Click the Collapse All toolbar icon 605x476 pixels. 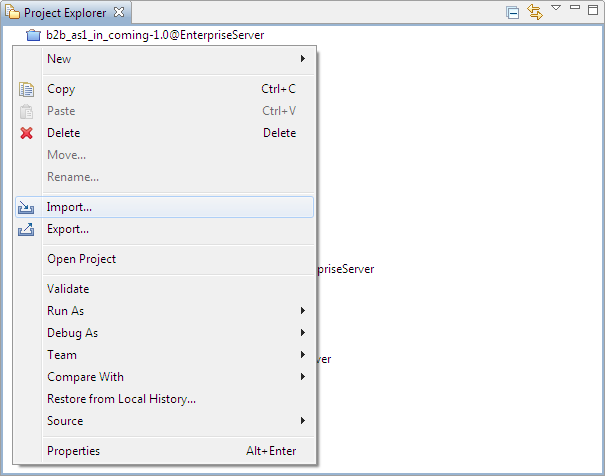click(x=513, y=13)
